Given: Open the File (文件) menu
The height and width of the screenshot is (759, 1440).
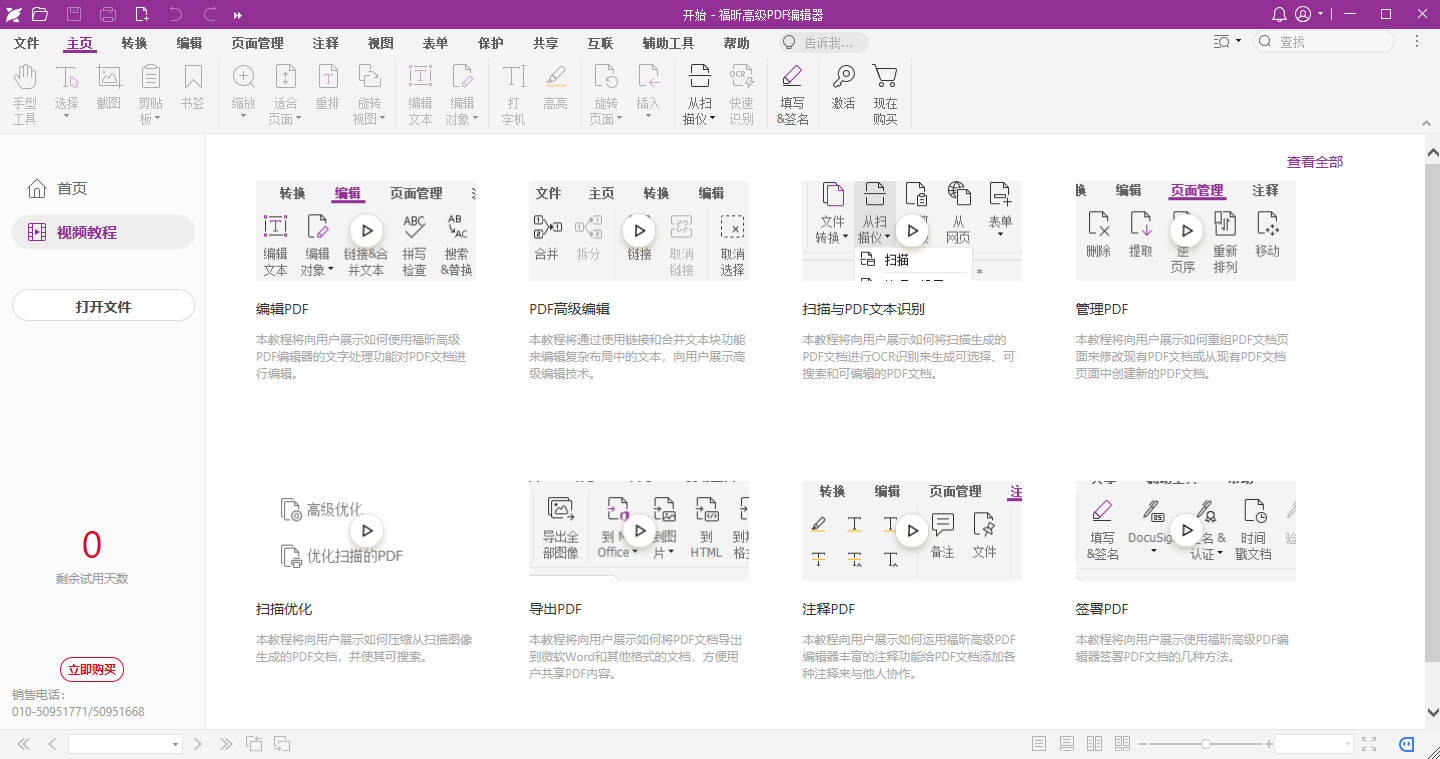Looking at the screenshot, I should click(27, 43).
